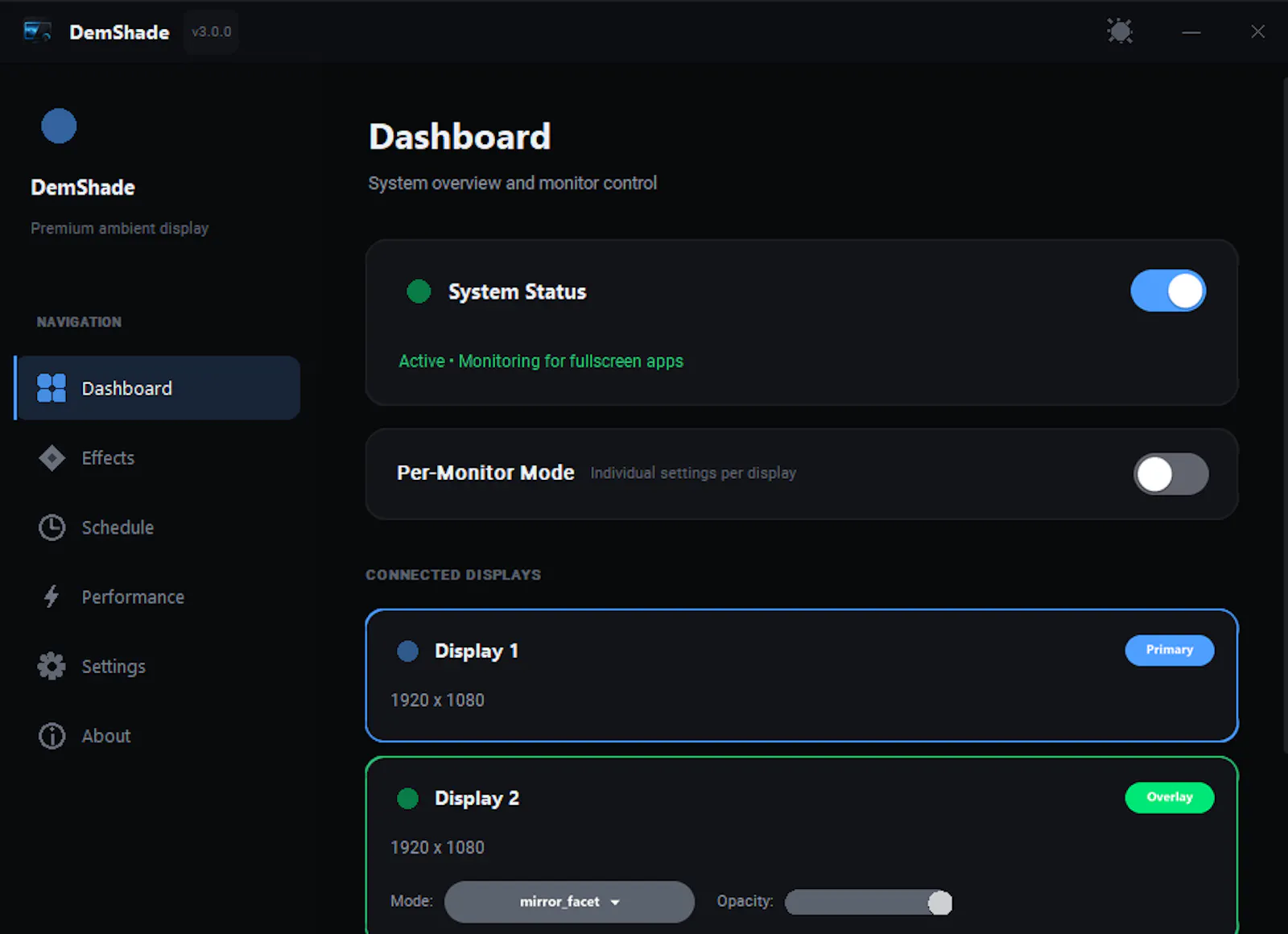Click the About info circle icon
Viewport: 1288px width, 934px height.
52,736
